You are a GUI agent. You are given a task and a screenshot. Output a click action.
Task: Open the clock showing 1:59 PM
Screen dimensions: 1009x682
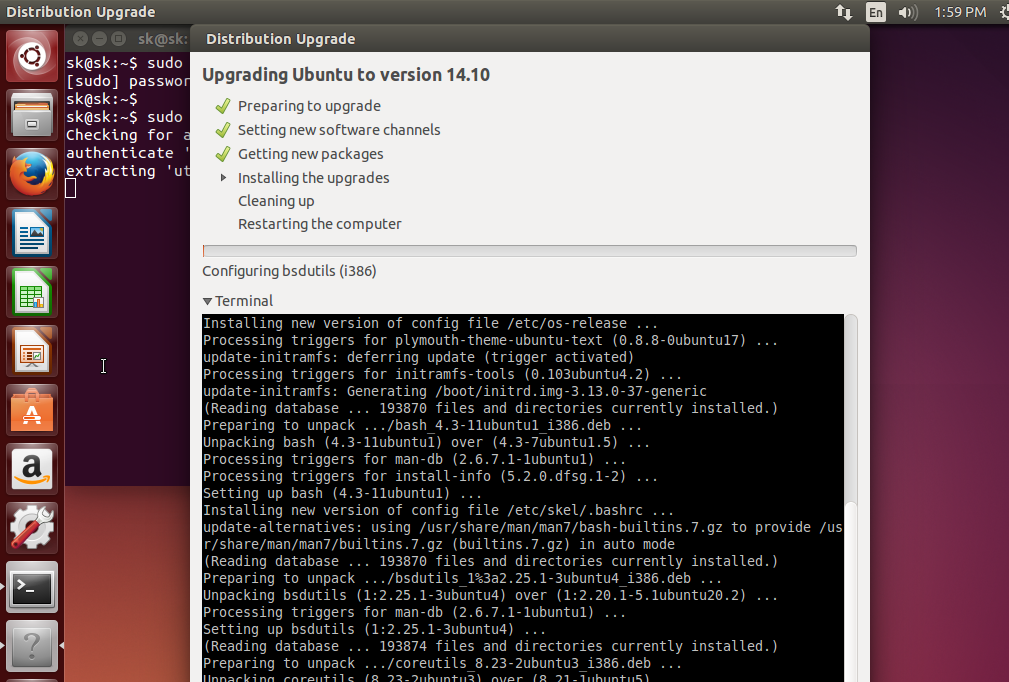pos(960,12)
